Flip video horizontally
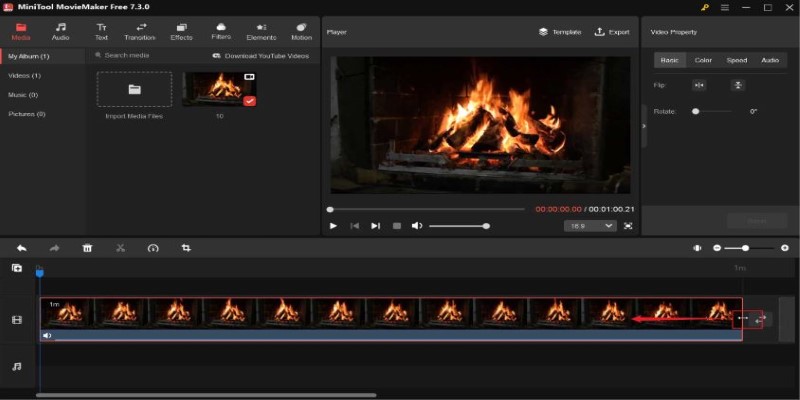This screenshot has width=800, height=400. pos(700,85)
